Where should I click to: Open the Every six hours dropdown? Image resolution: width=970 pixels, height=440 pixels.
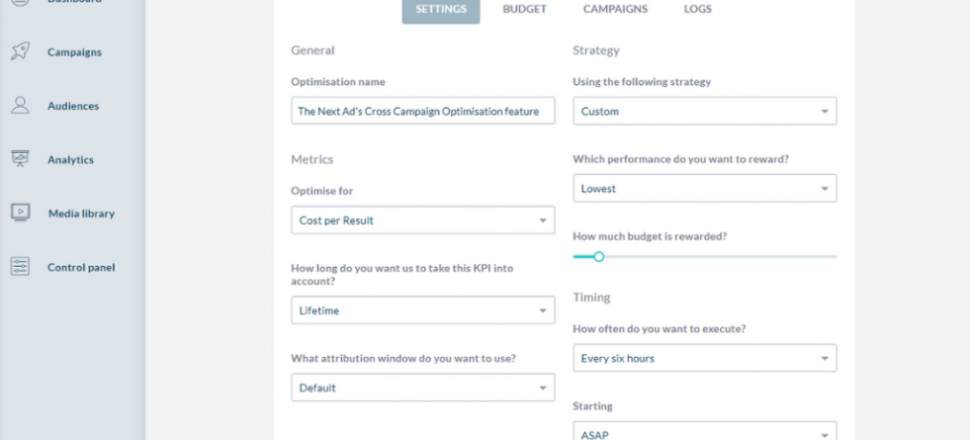point(705,358)
